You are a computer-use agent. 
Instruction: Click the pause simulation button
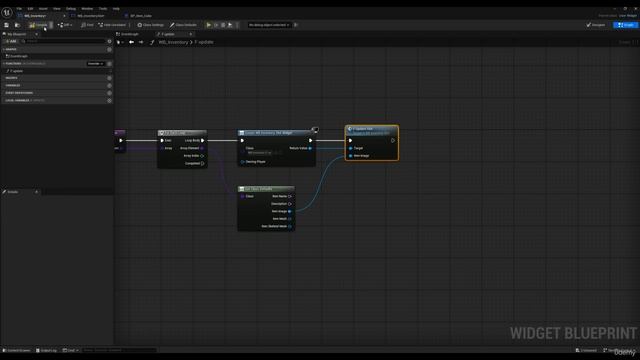pos(216,25)
